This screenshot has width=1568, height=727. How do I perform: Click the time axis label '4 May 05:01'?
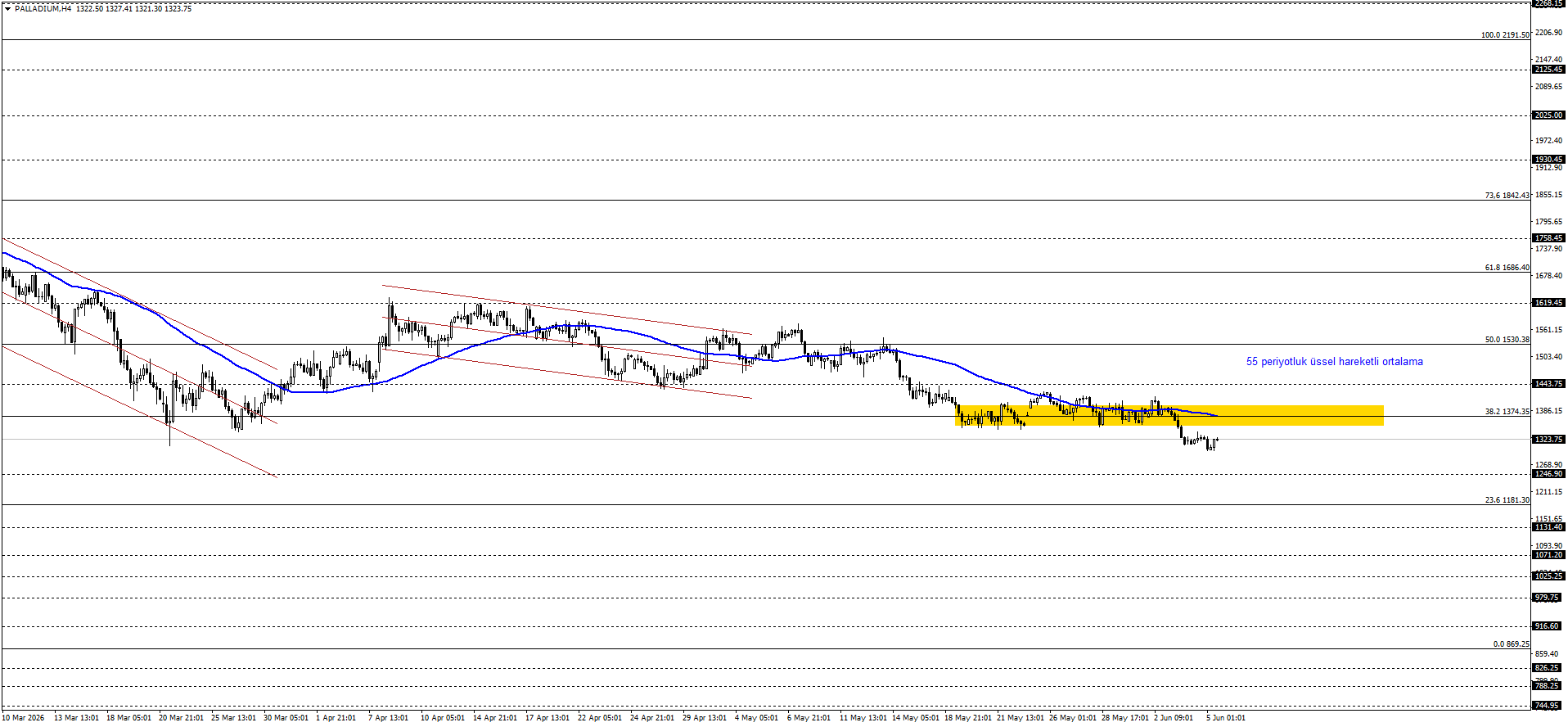pos(756,718)
